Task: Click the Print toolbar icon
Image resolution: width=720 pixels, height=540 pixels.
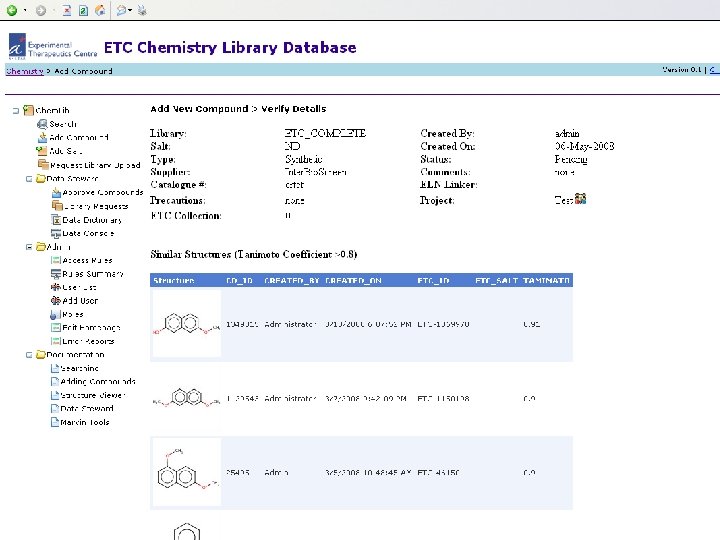Action: pyautogui.click(x=142, y=10)
